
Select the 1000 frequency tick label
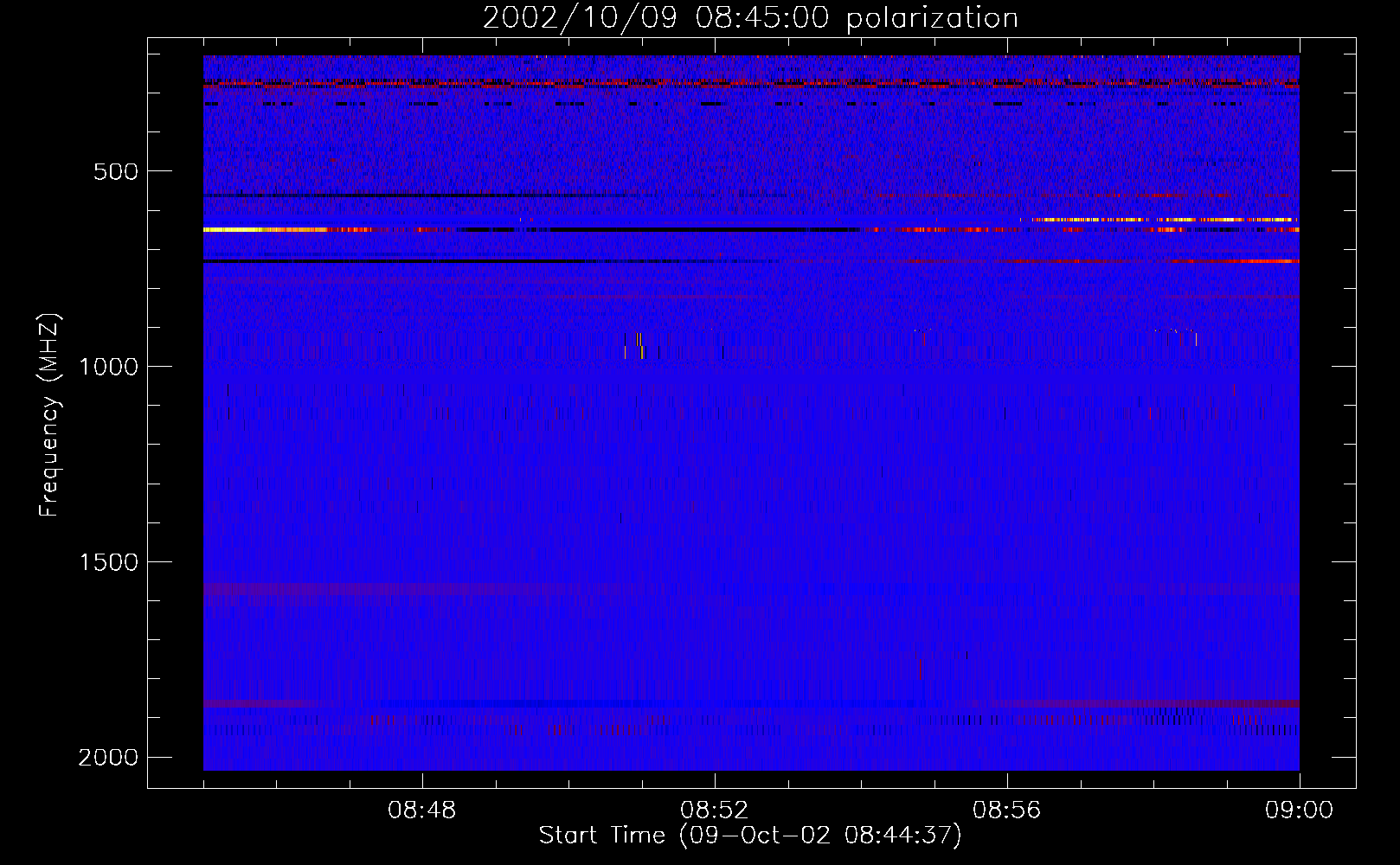[x=108, y=367]
